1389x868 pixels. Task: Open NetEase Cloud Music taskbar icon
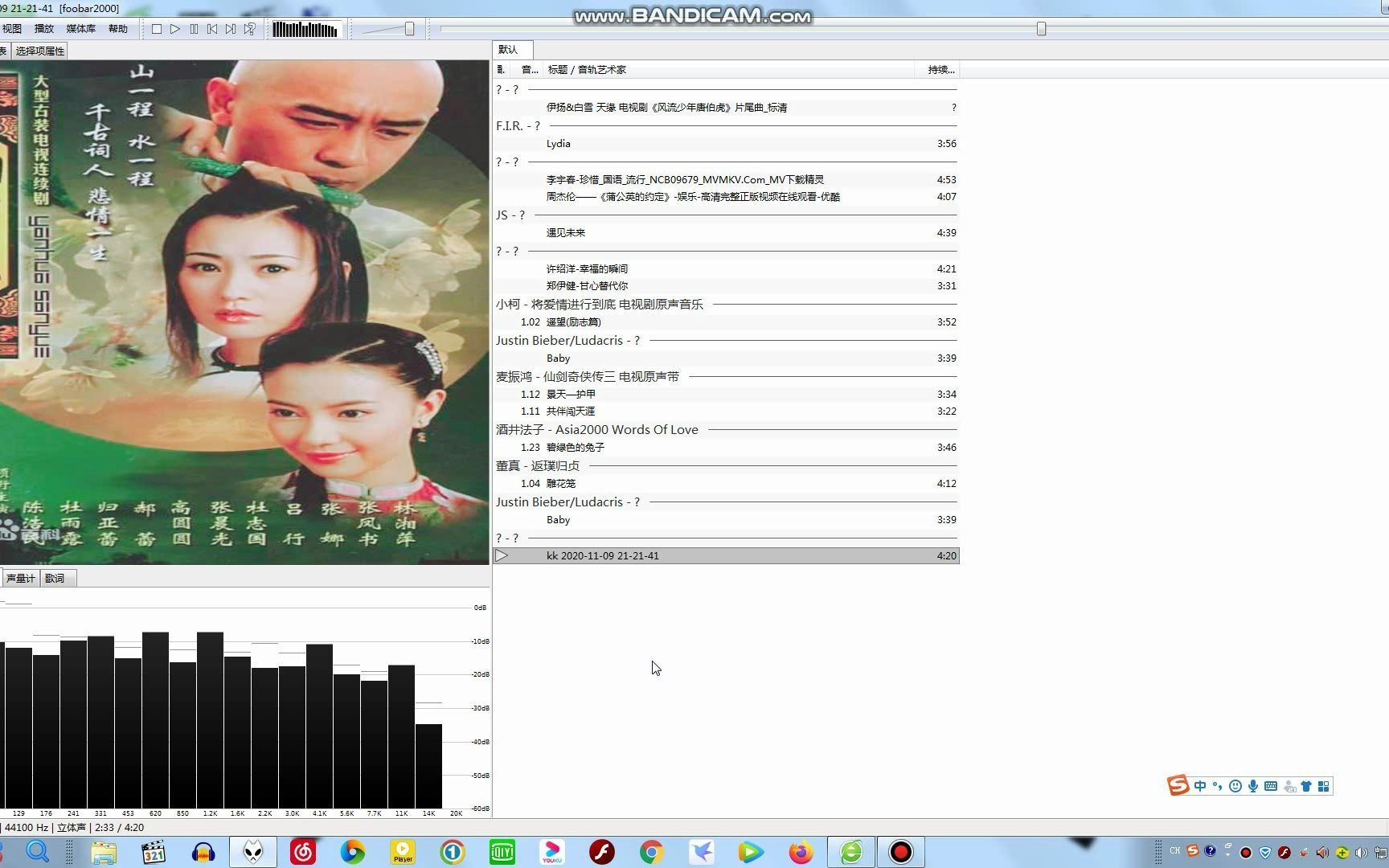[303, 852]
